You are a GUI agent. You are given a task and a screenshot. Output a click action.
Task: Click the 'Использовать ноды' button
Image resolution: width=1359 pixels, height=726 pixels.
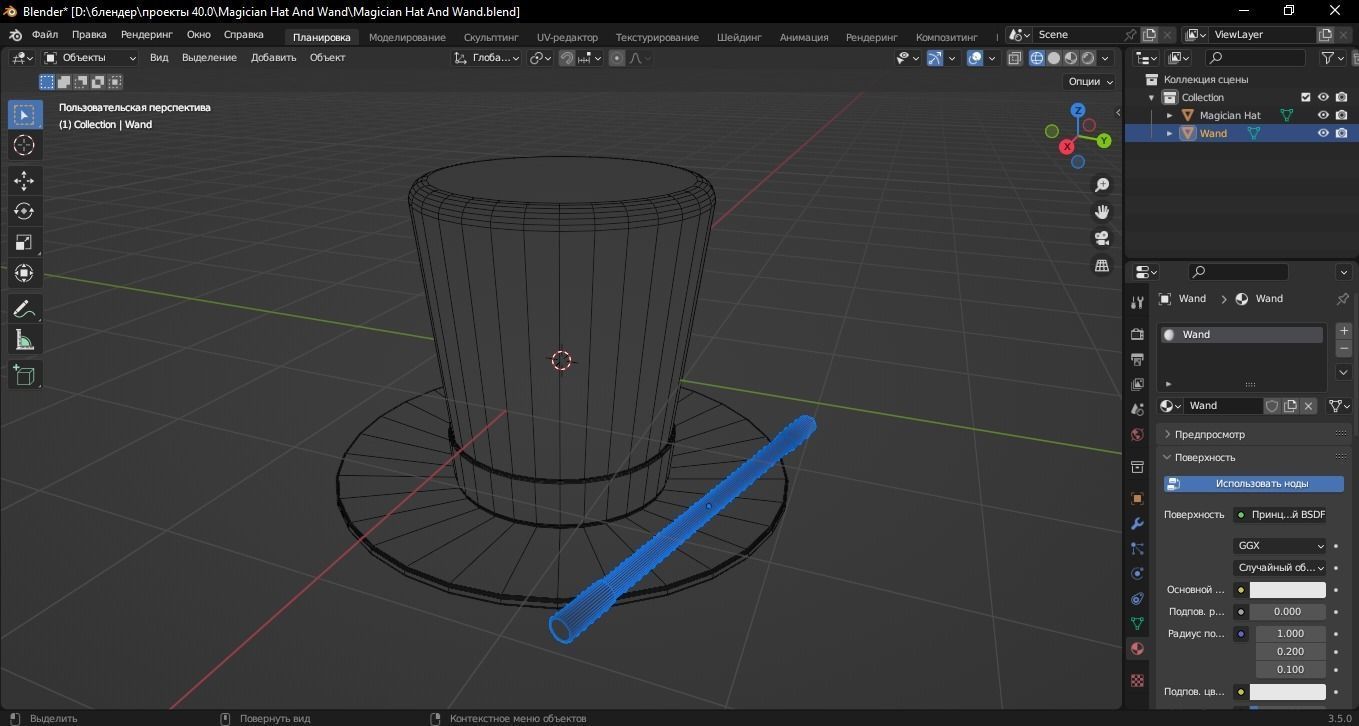[1254, 484]
